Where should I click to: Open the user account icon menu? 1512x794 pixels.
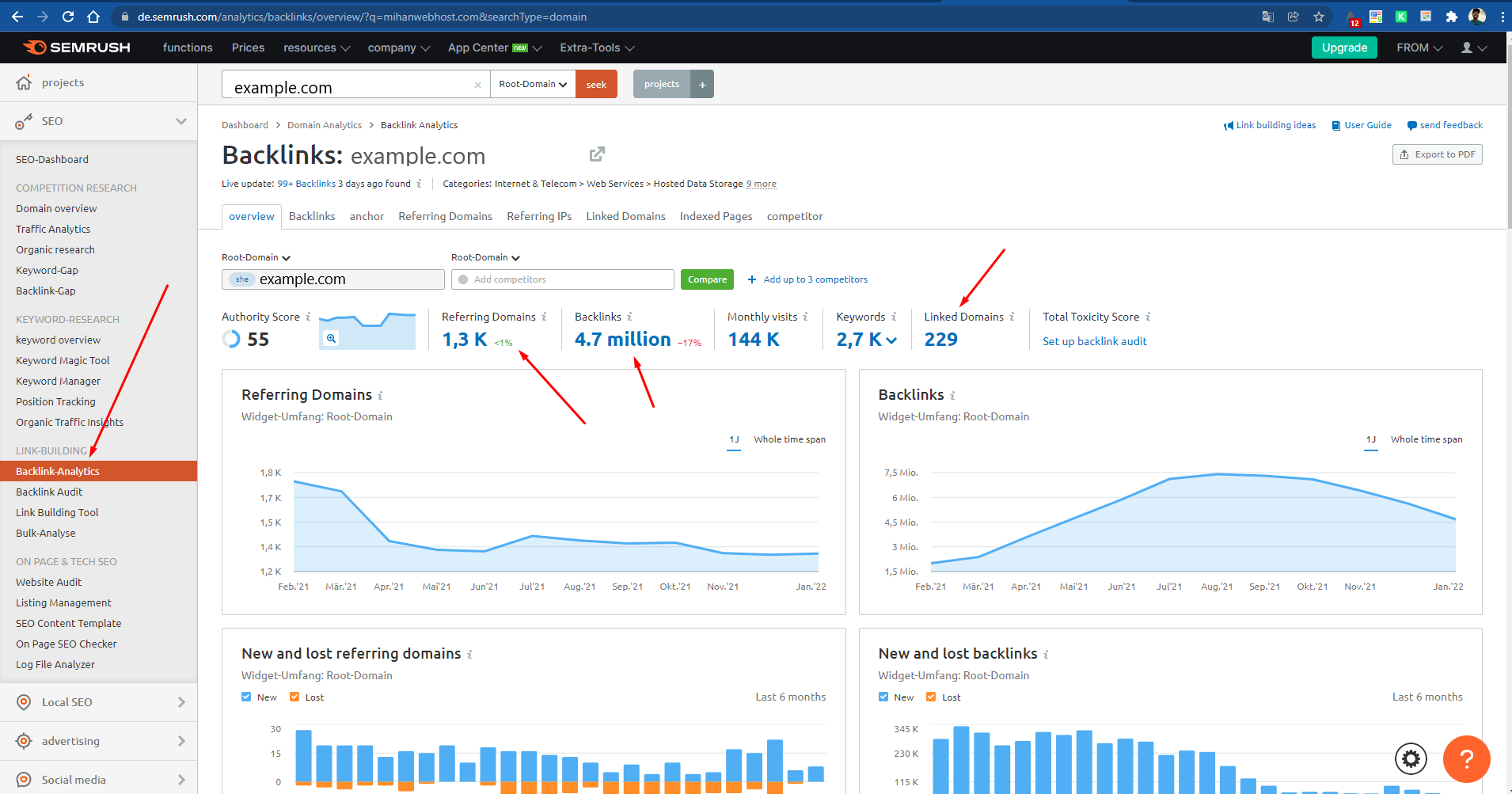coord(1473,47)
